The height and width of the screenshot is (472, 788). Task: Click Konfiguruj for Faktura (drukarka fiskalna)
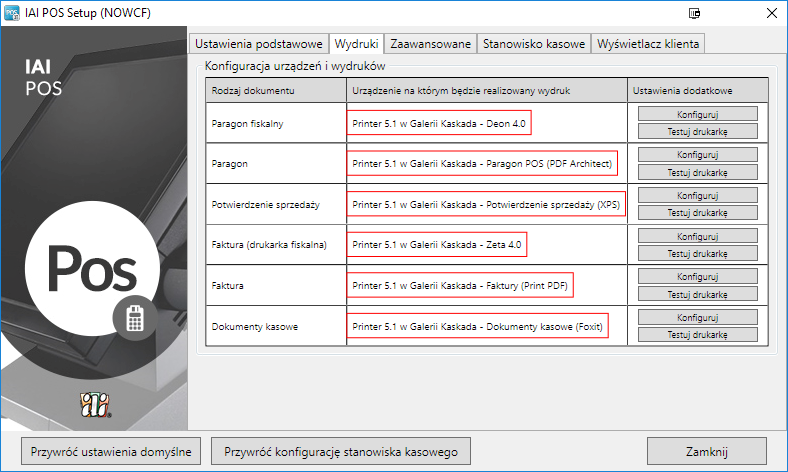pyautogui.click(x=698, y=236)
